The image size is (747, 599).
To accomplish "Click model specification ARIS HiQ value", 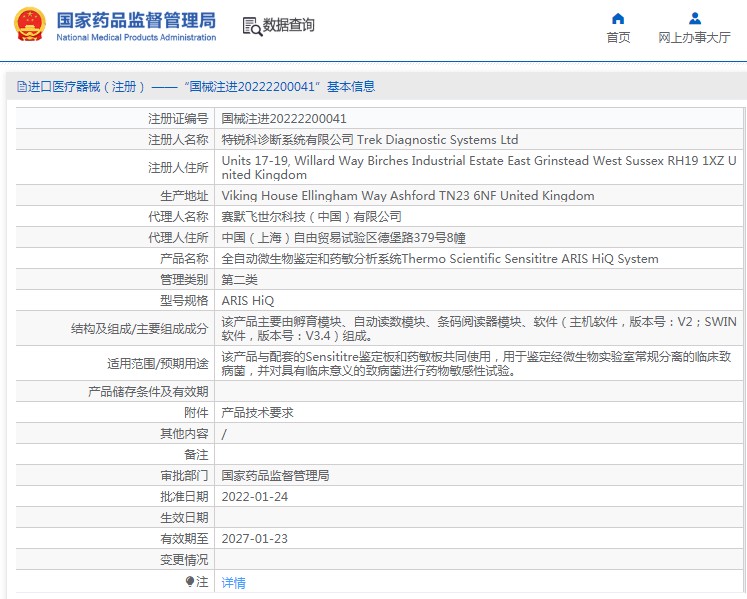I will tap(248, 300).
